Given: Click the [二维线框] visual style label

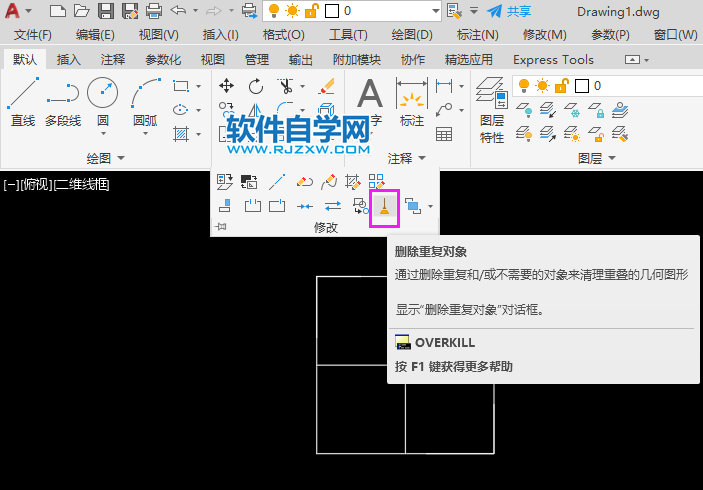Looking at the screenshot, I should click(82, 184).
